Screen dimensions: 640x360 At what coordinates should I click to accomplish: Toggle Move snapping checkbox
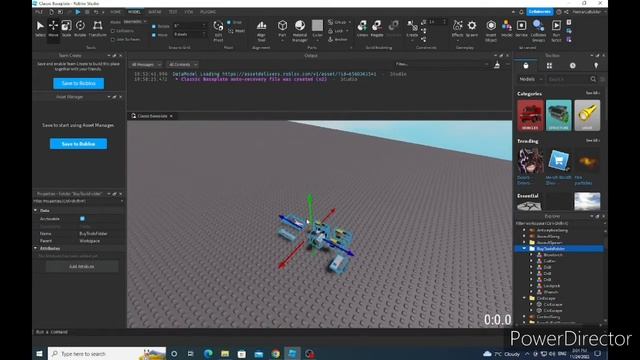coord(154,35)
